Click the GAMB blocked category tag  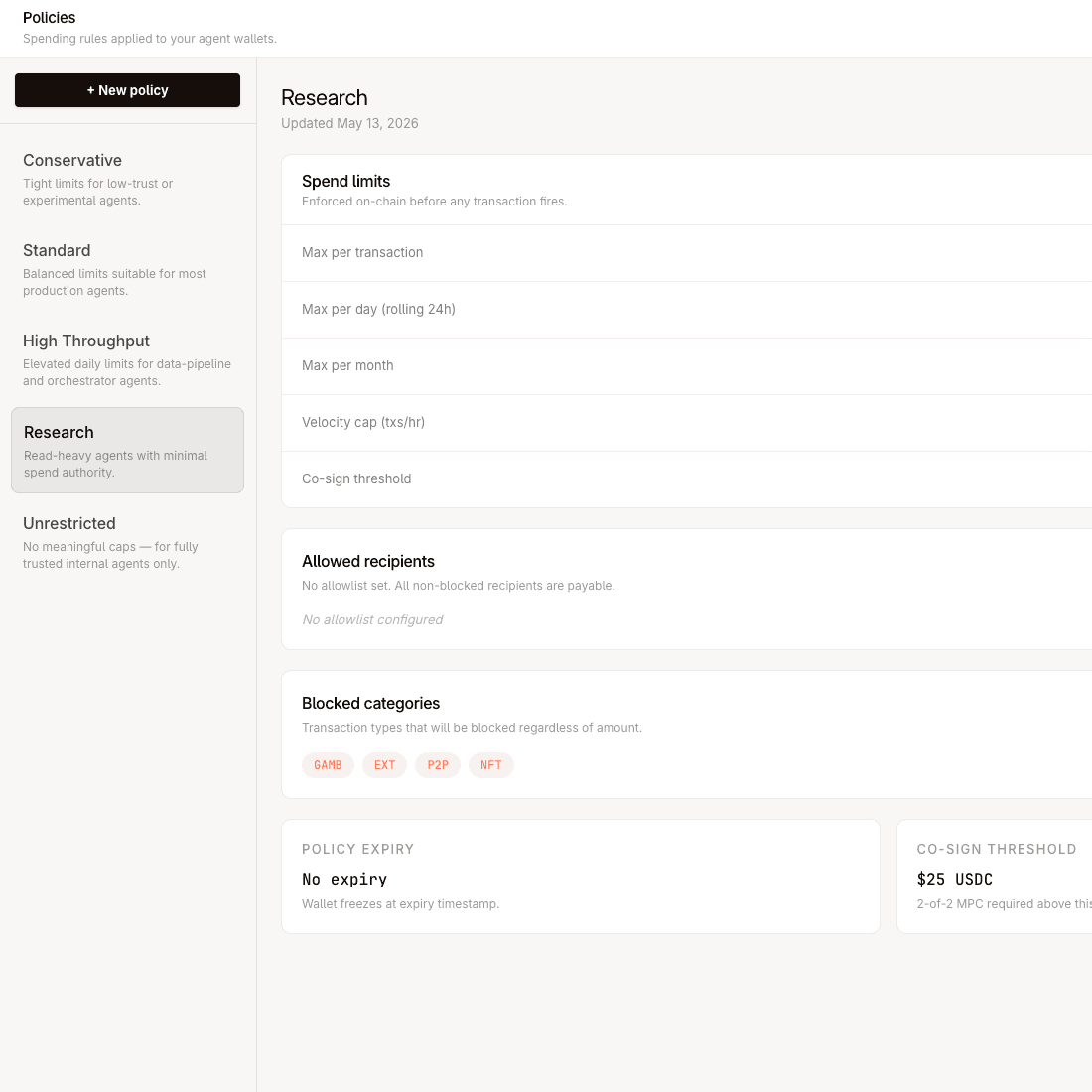click(328, 765)
